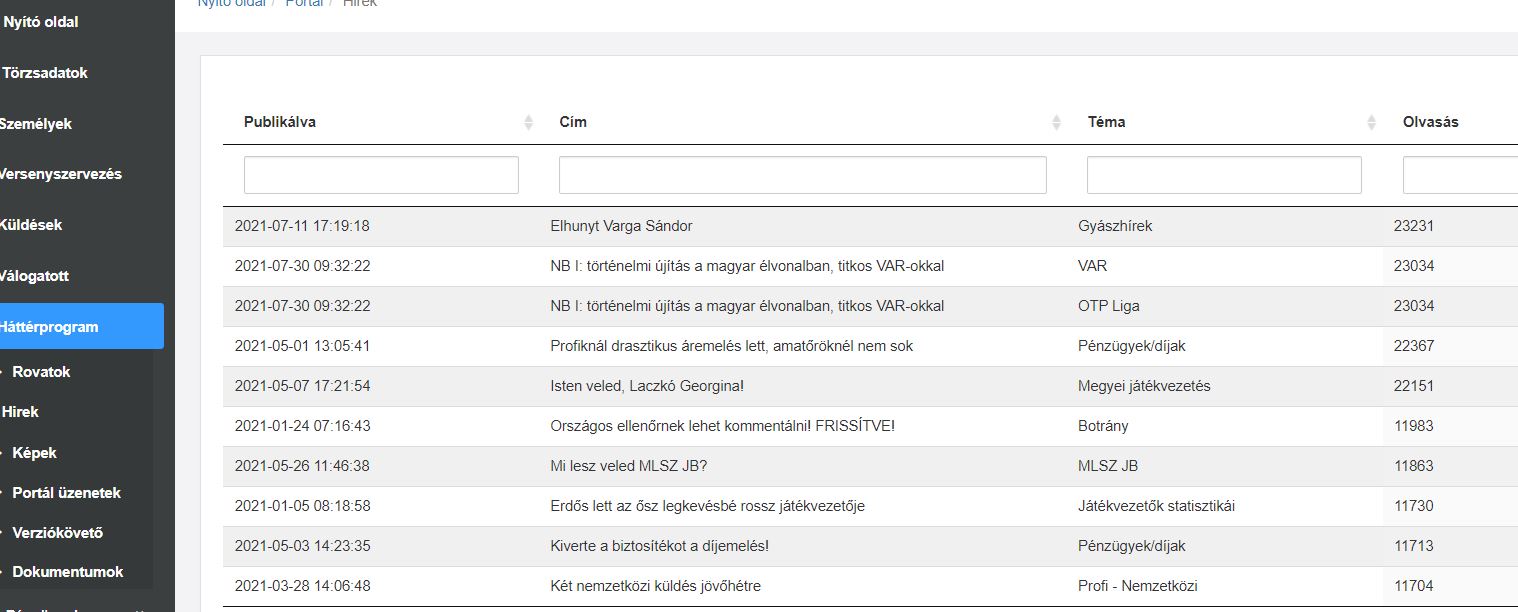Select row Profiknál drasztikus áremelés lett

click(870, 346)
